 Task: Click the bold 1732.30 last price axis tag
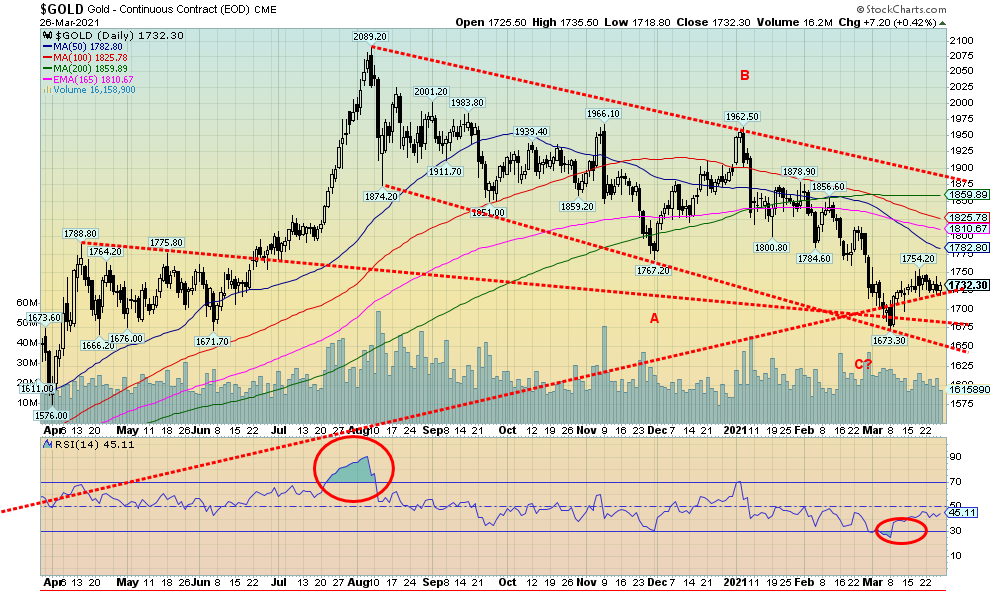pyautogui.click(x=968, y=285)
